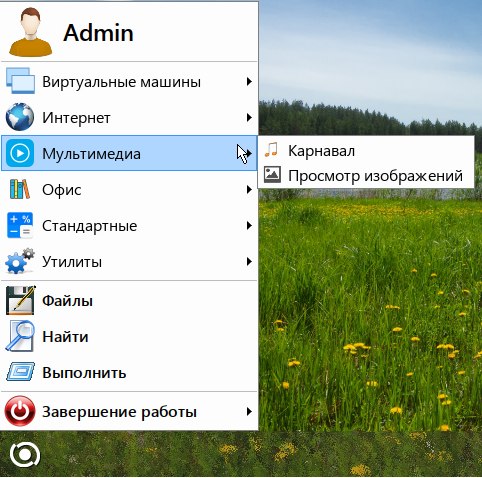Expand Виртуальные машины submenu arrow
The image size is (482, 478).
249,81
